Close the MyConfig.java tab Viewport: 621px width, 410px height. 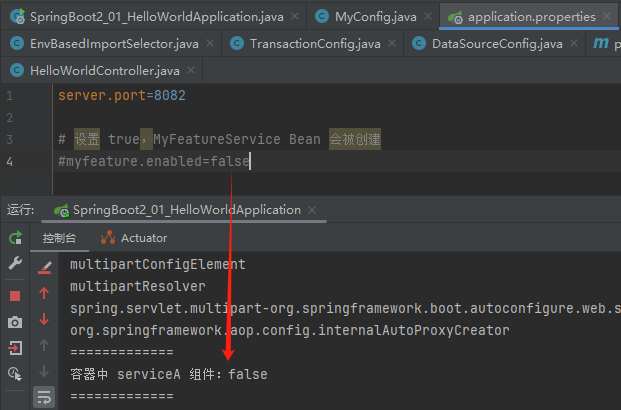click(x=428, y=16)
